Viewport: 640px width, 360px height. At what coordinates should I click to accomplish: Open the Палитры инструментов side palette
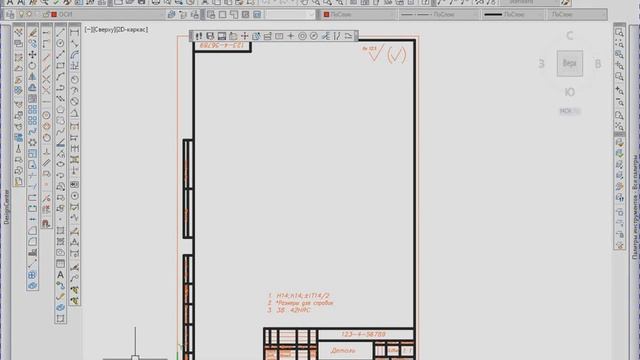[x=635, y=207]
